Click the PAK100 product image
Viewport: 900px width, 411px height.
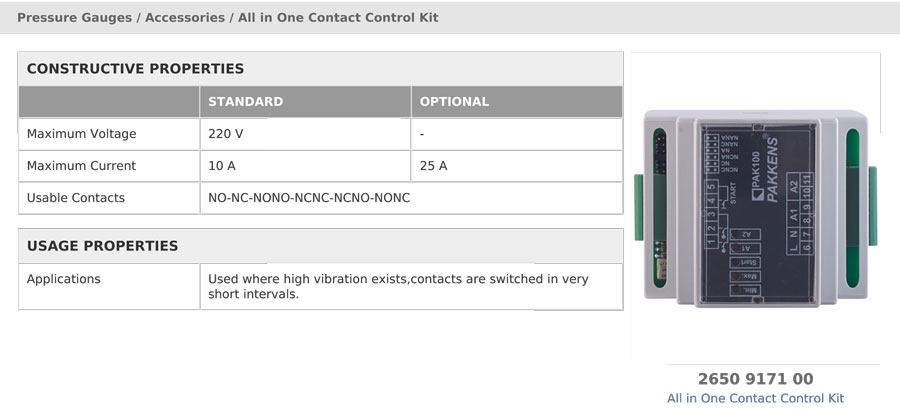(755, 210)
